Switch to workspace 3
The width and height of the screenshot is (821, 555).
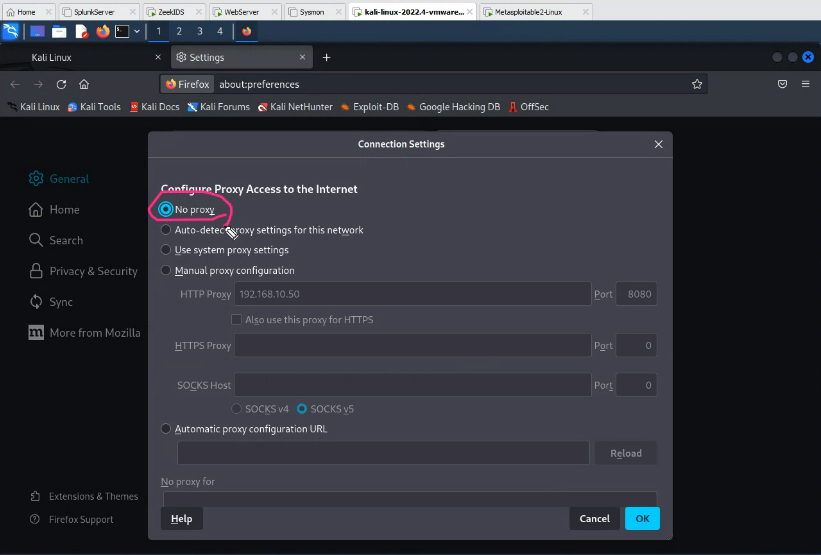pyautogui.click(x=199, y=31)
